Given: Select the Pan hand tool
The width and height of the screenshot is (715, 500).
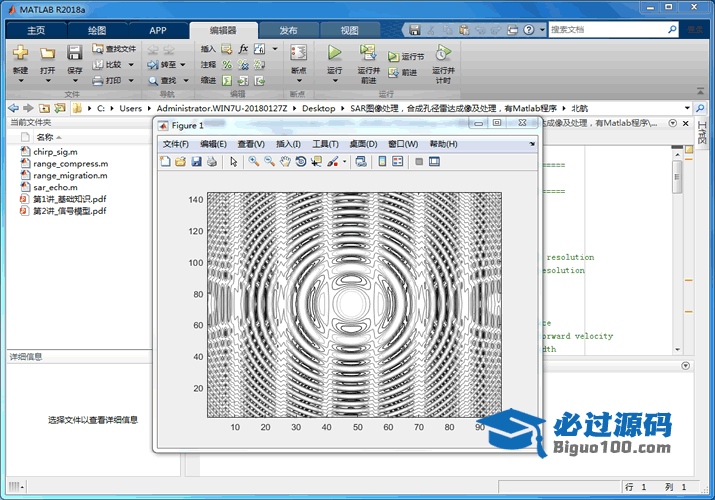Looking at the screenshot, I should [285, 161].
